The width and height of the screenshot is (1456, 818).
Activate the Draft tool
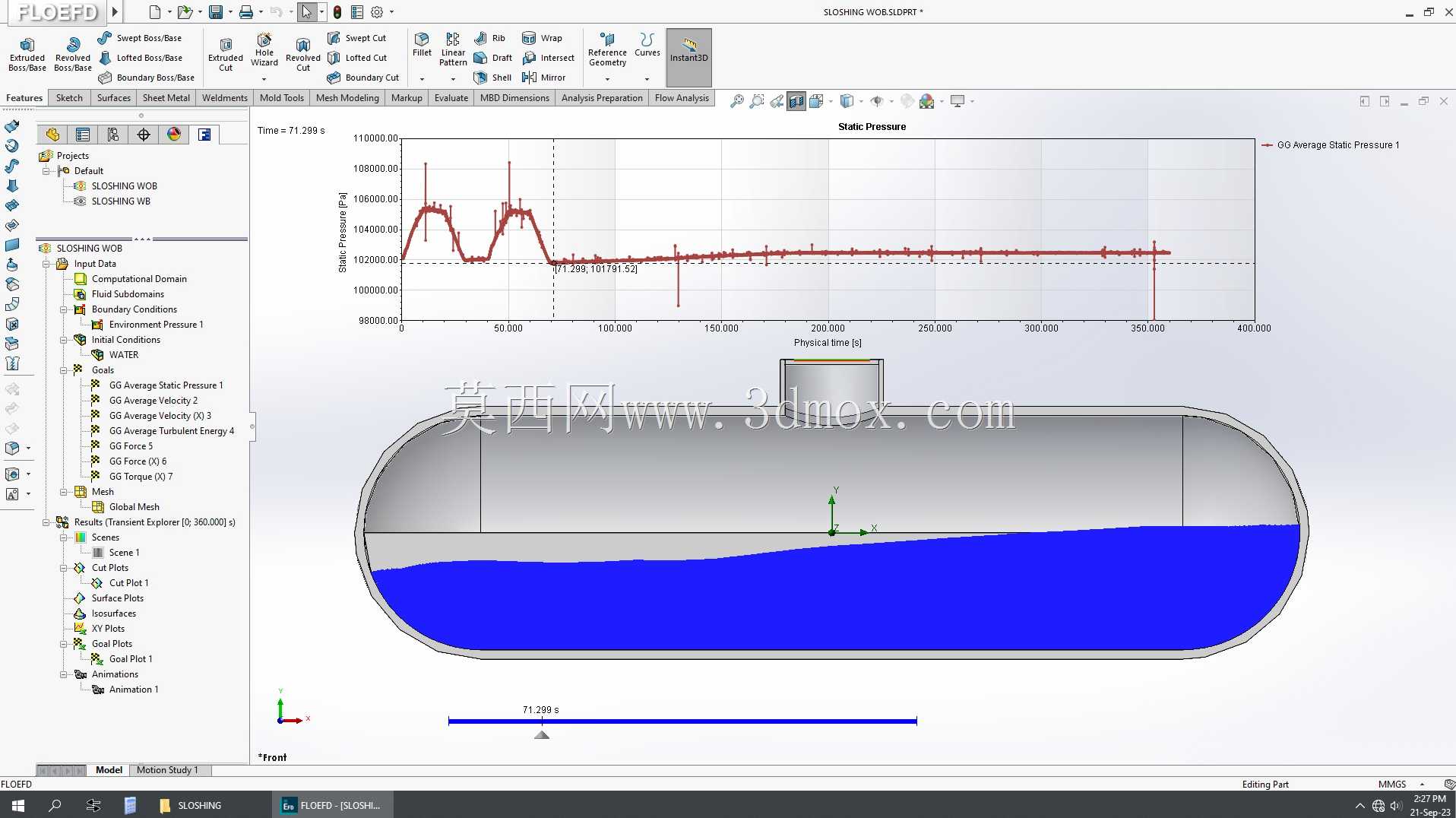point(493,58)
